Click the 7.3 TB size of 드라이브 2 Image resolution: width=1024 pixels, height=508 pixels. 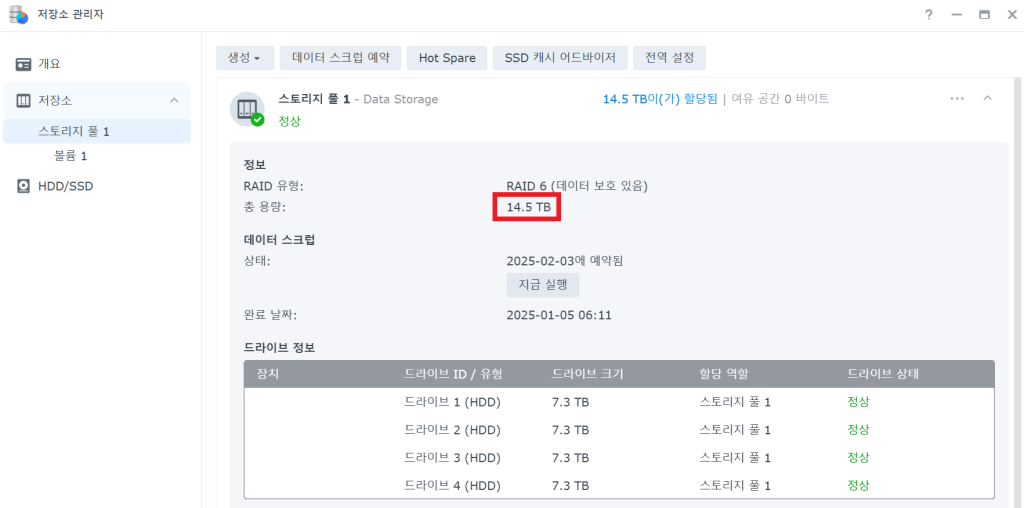571,430
